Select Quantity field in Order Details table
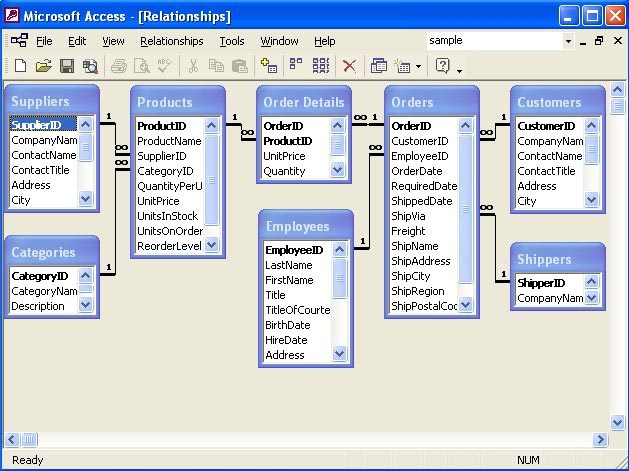The height and width of the screenshot is (471, 629). (296, 171)
